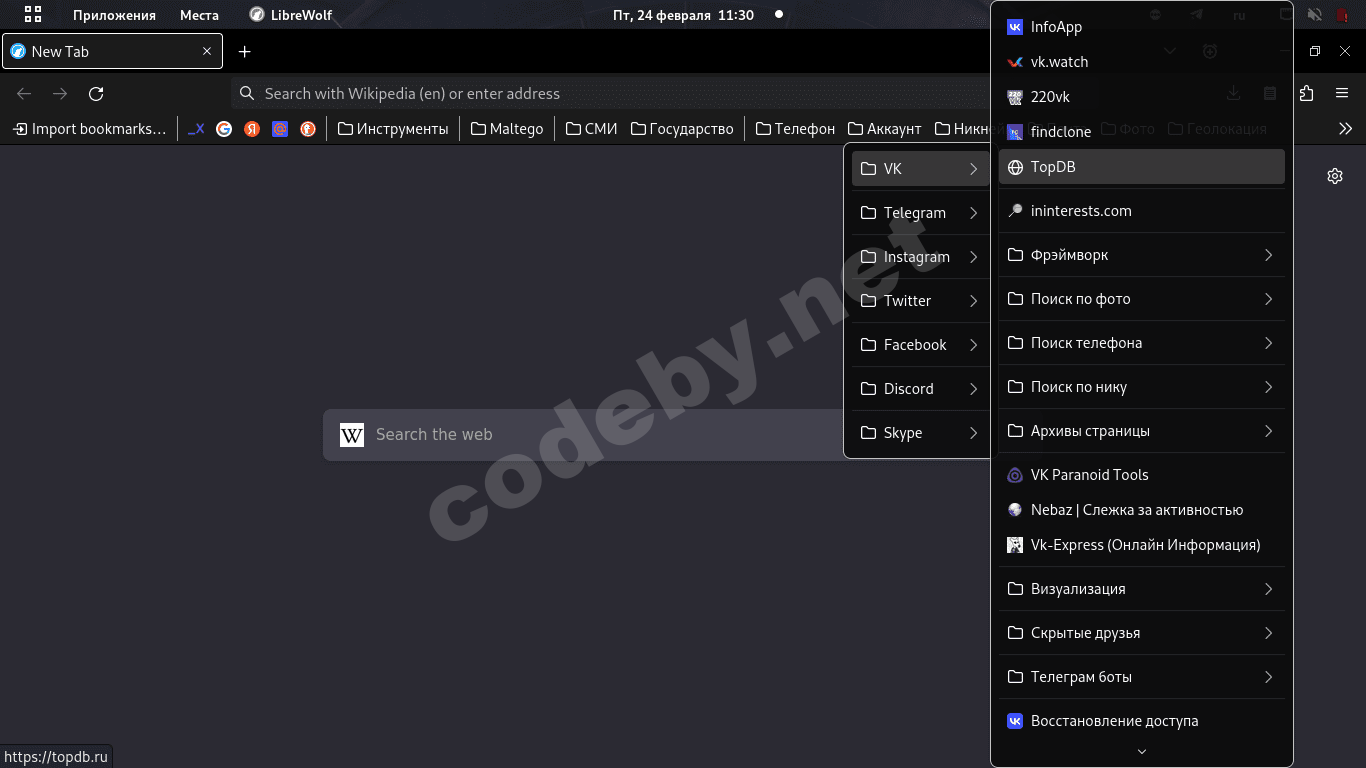Image resolution: width=1366 pixels, height=768 pixels.
Task: Expand the Визуализация folder
Action: point(1141,589)
